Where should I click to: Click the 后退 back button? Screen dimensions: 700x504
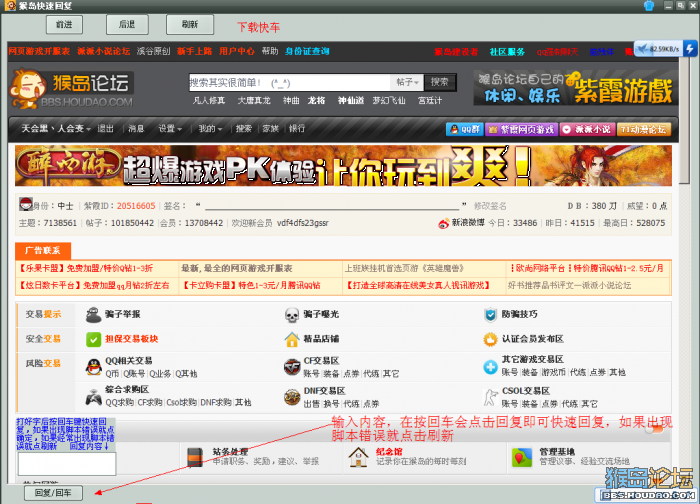pos(127,25)
